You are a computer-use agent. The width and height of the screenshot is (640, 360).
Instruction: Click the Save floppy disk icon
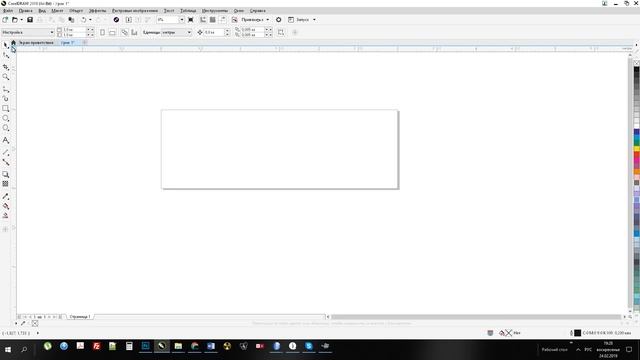30,20
